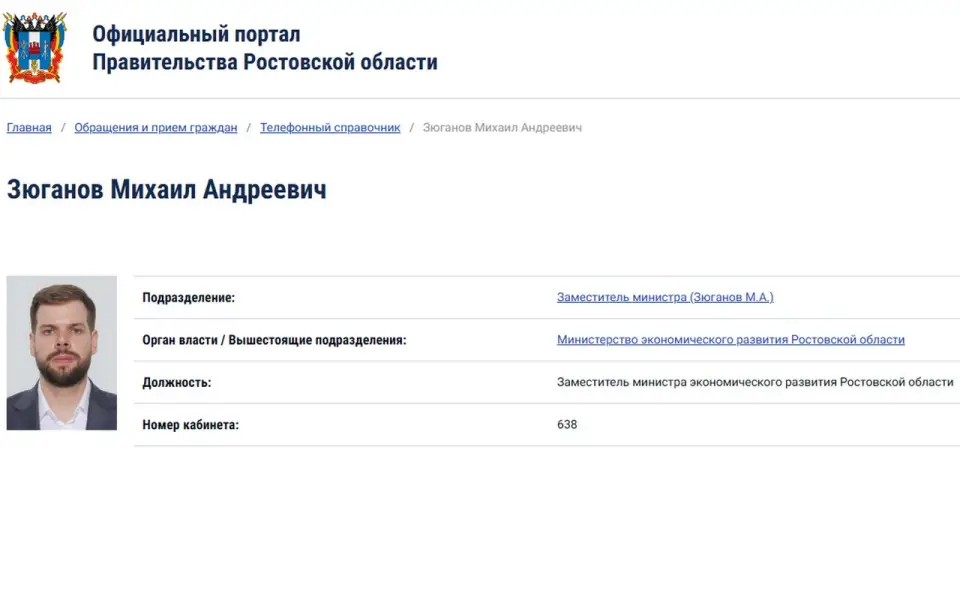
Task: Follow the Заместитель министра (Зюганов М.А.) link
Action: tap(665, 297)
